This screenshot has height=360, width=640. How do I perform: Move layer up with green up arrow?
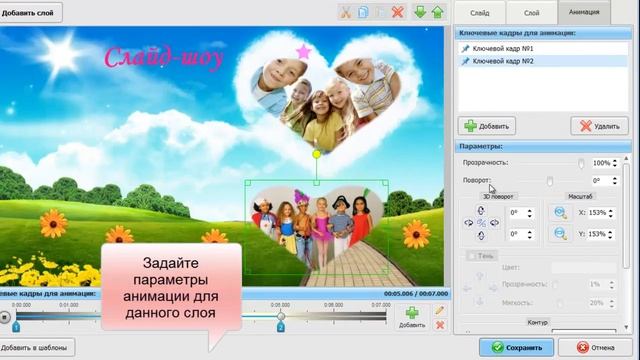click(x=438, y=12)
